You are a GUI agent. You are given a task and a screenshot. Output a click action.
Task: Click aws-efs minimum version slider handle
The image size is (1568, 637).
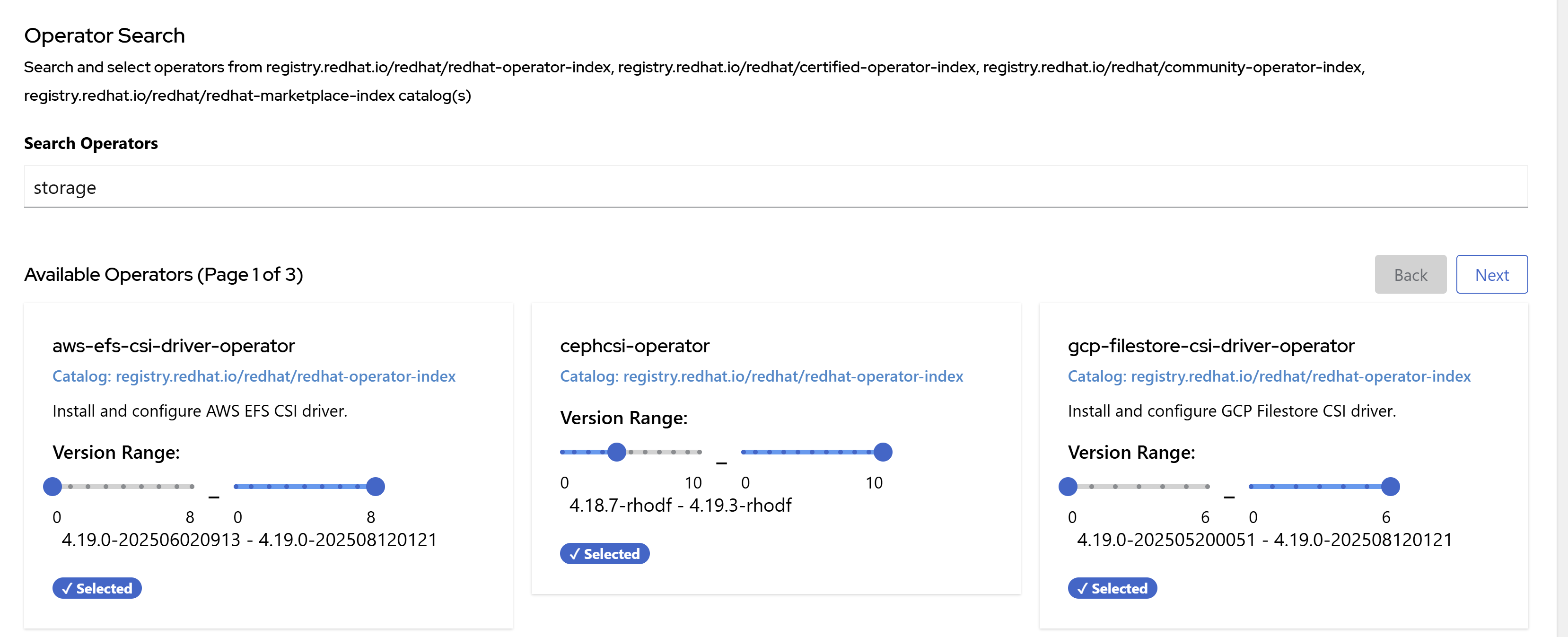click(53, 486)
